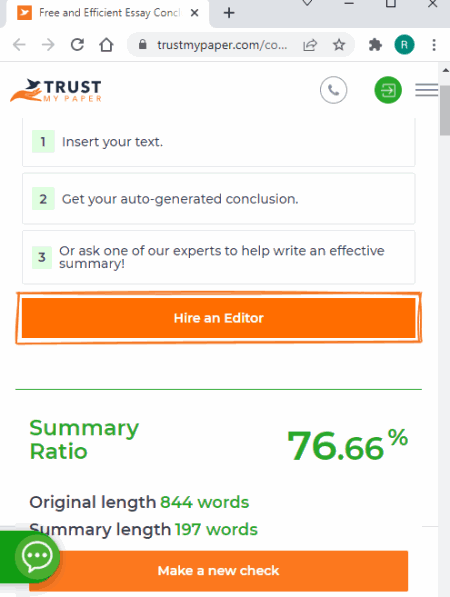Viewport: 450px width, 597px height.
Task: Click the share page icon in the address bar
Action: [310, 45]
